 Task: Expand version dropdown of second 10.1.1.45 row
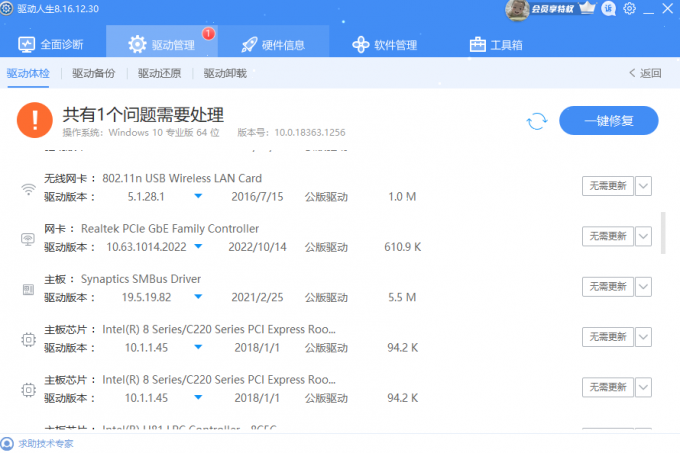coord(198,398)
